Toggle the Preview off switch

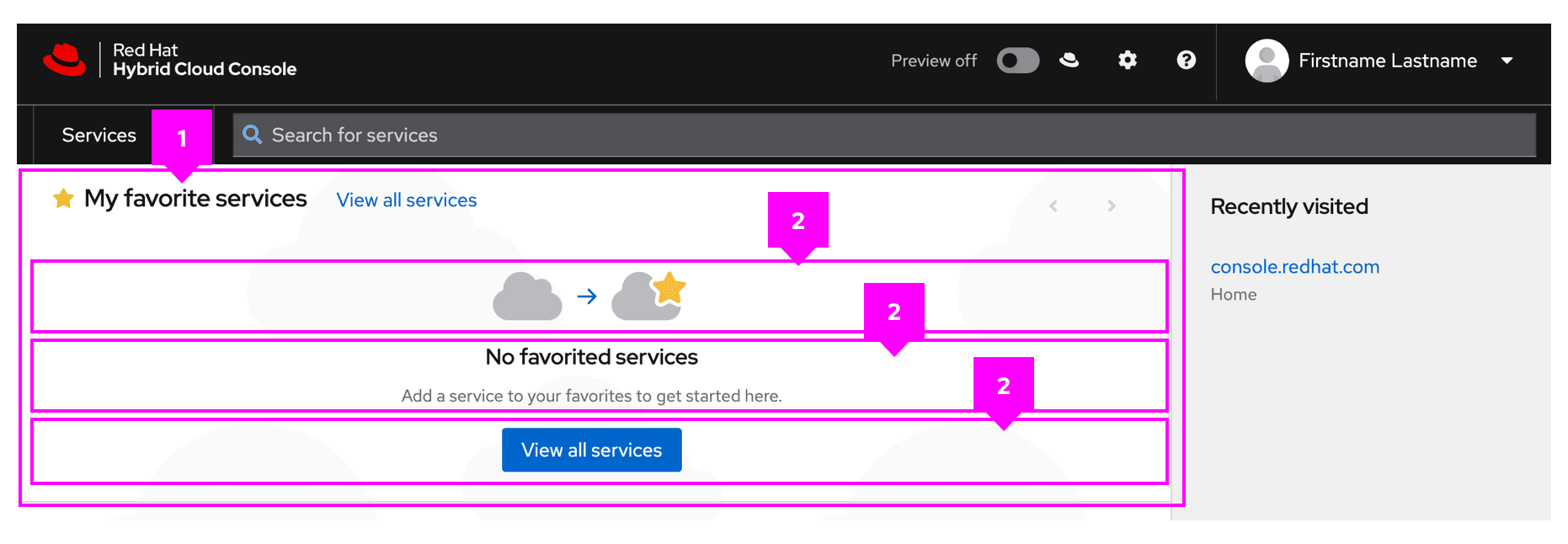1018,61
